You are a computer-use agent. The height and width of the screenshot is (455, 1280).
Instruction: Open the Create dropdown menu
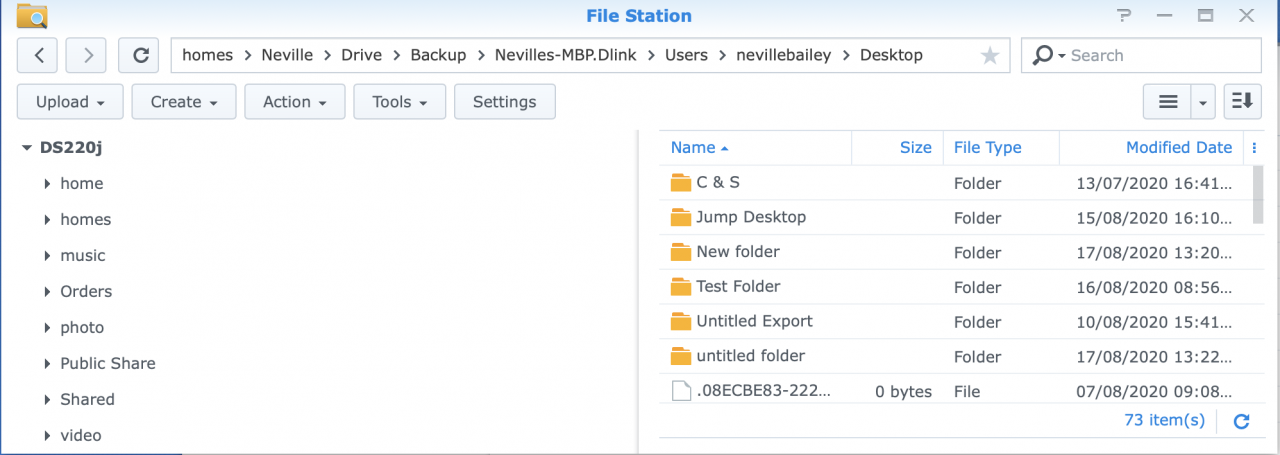(184, 101)
